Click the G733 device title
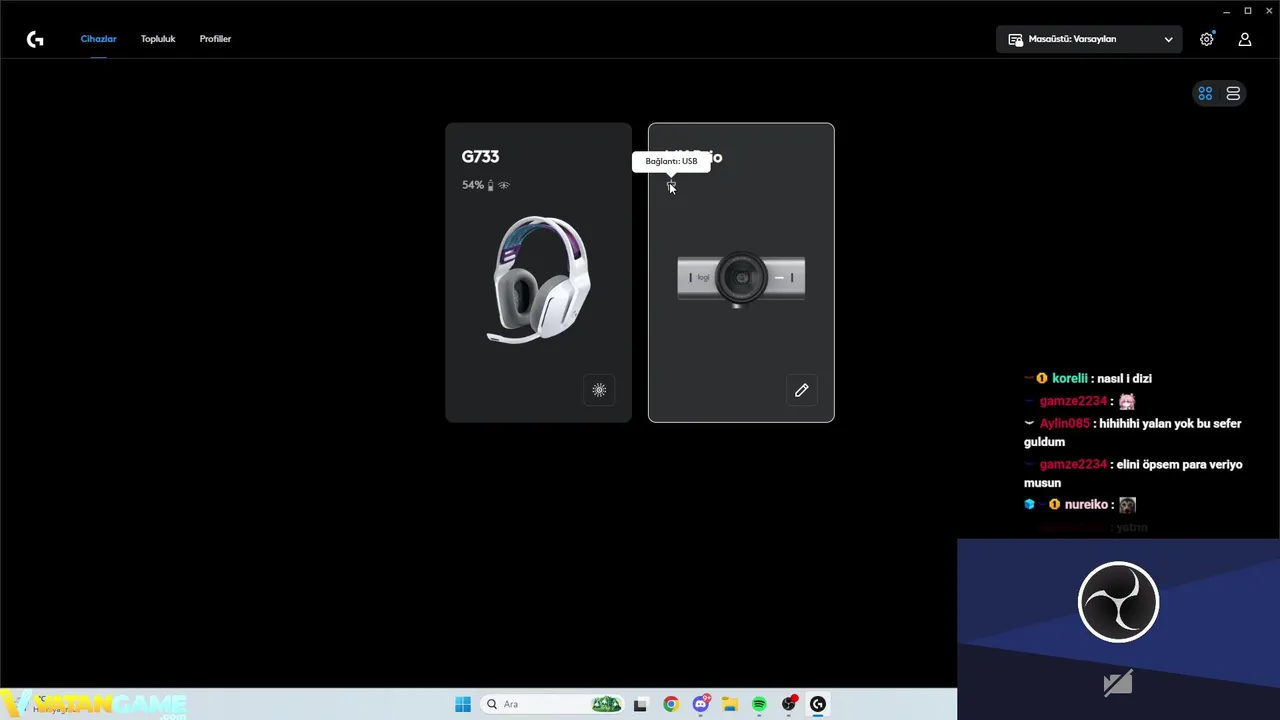1280x720 pixels. tap(480, 157)
